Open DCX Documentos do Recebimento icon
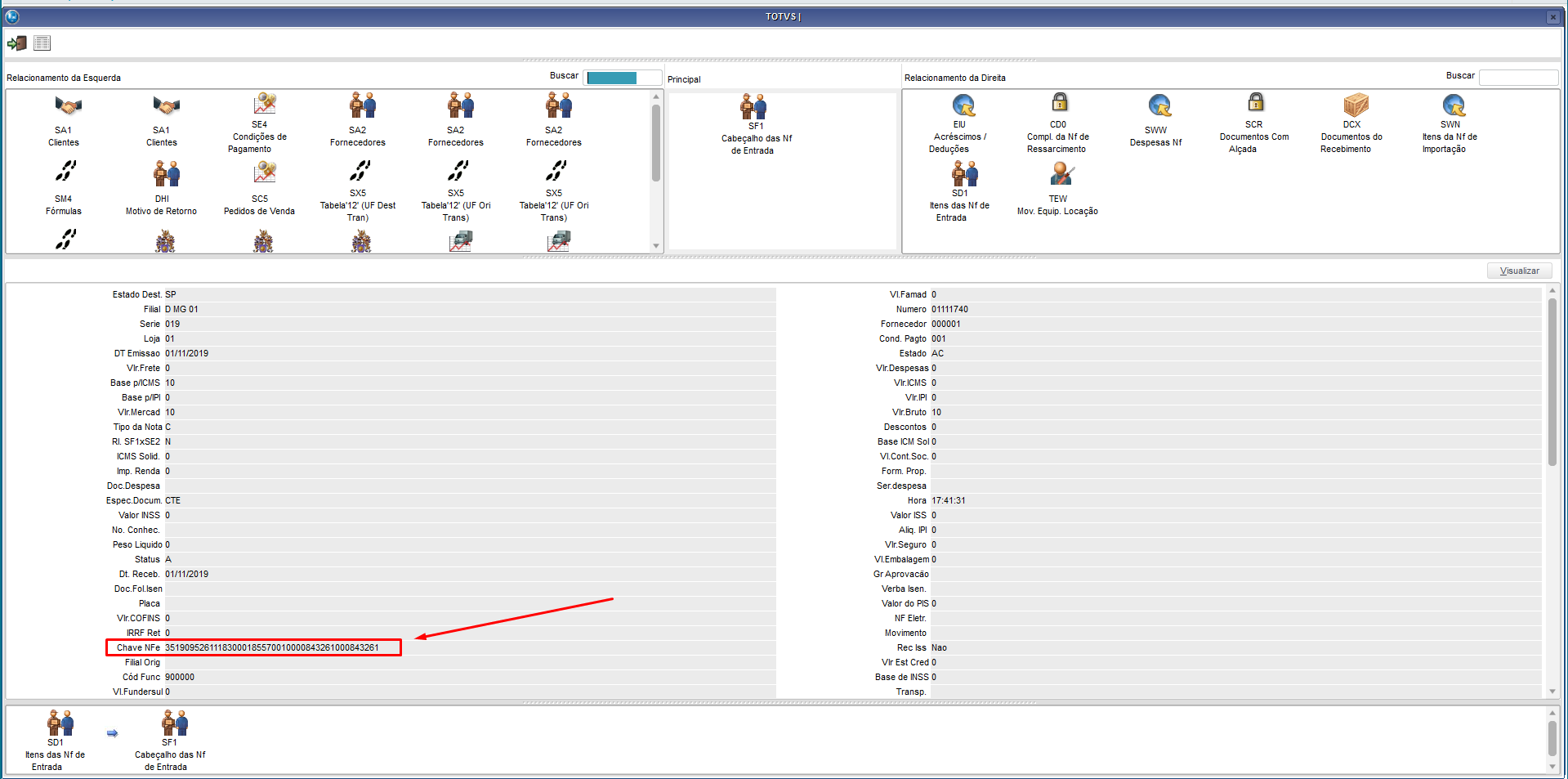Viewport: 1568px width, 779px height. pyautogui.click(x=1356, y=105)
